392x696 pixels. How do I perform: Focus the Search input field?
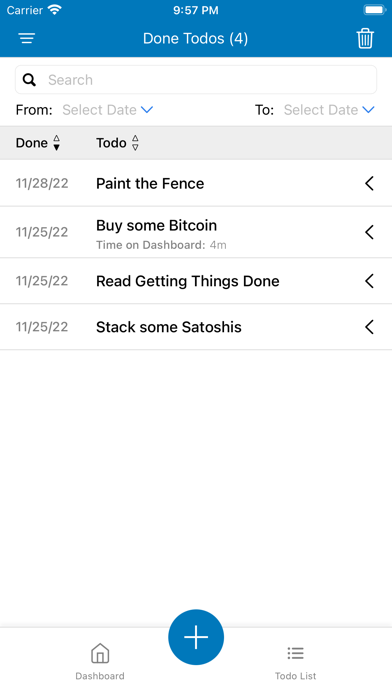(196, 80)
